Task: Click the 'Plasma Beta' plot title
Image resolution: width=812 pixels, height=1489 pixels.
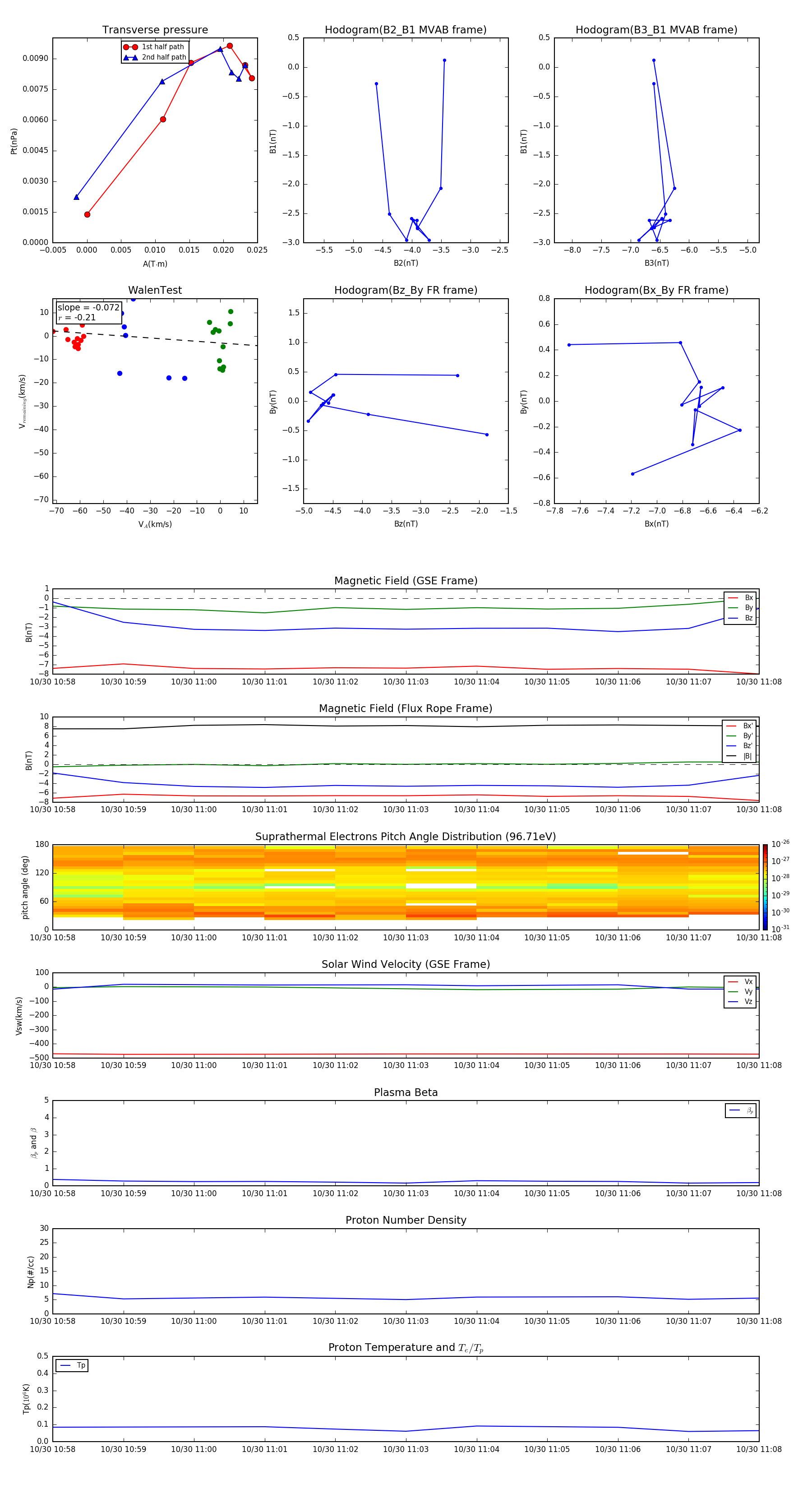Action: pos(406,1092)
